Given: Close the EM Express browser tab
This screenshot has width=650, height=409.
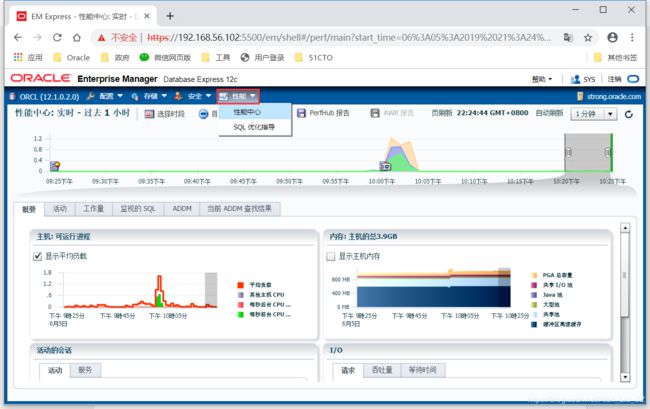Looking at the screenshot, I should (147, 16).
